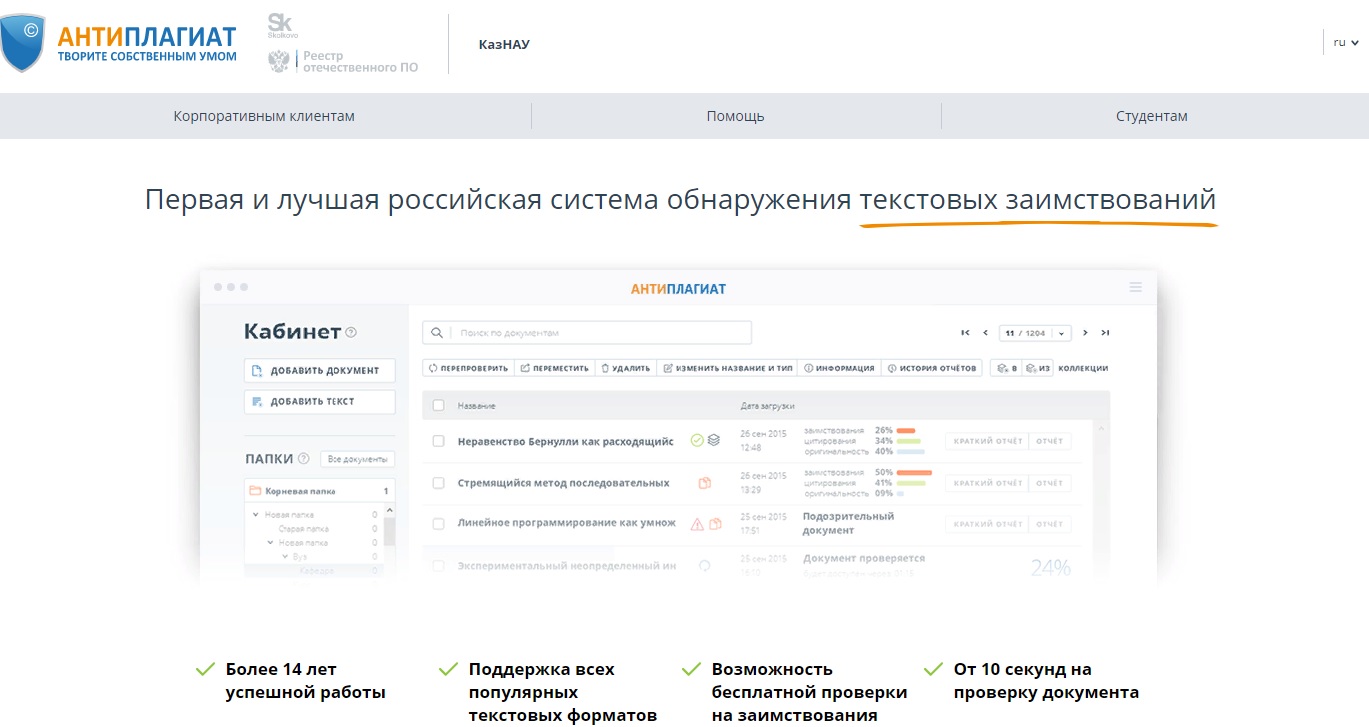1369x727 pixels.
Task: Click the remove from collection 'ИЗ' button
Action: click(1038, 368)
